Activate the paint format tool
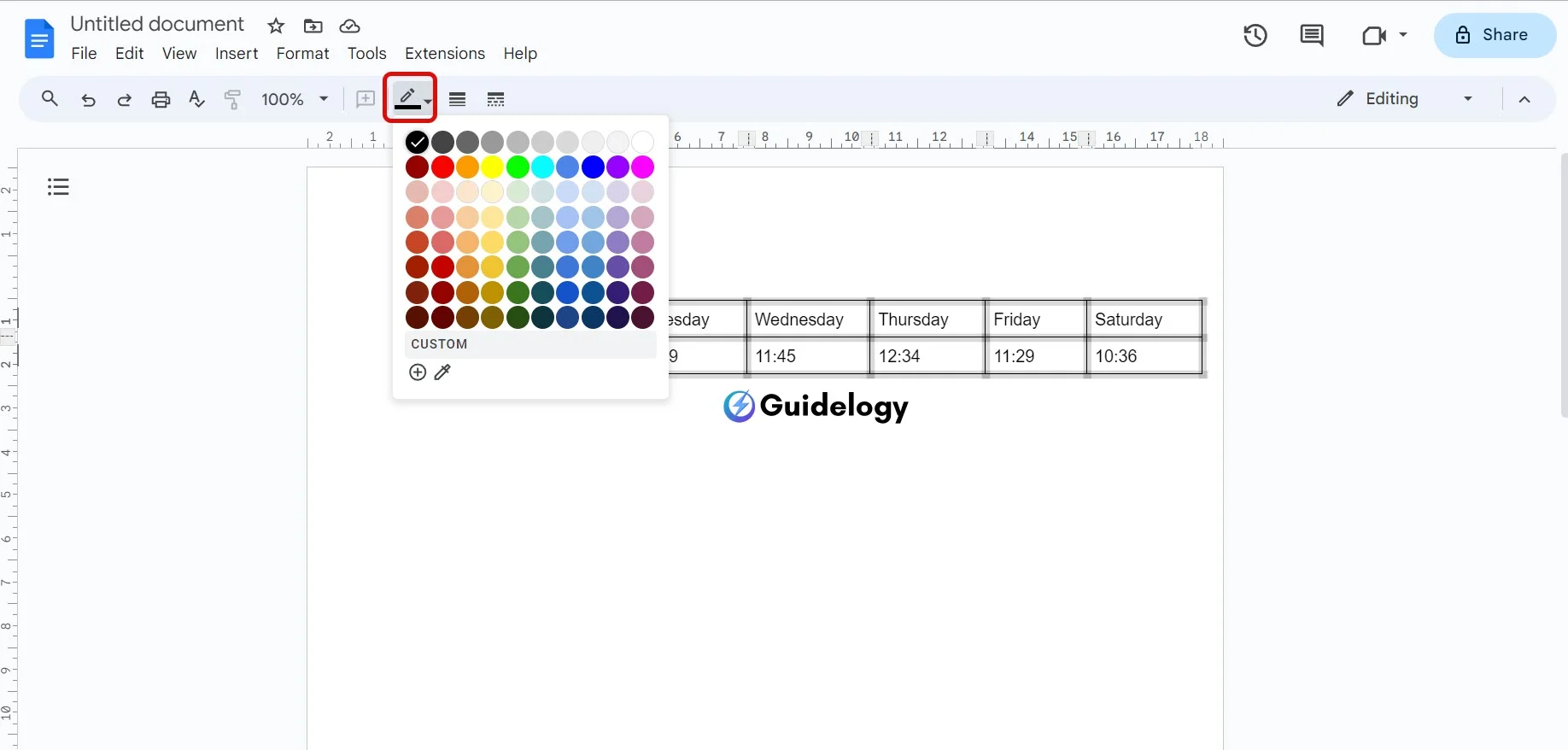This screenshot has width=1568, height=750. [x=232, y=99]
